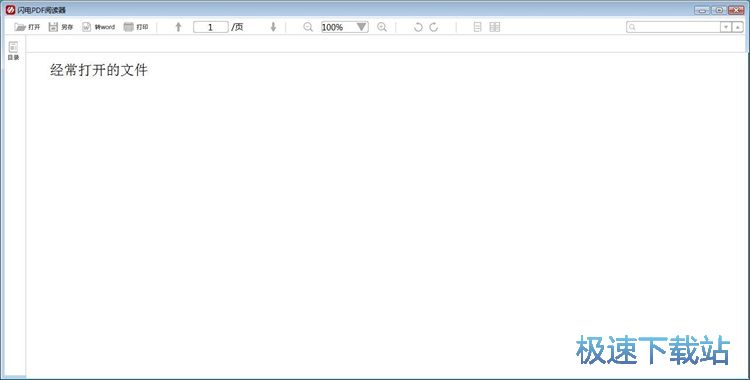Image resolution: width=750 pixels, height=380 pixels.
Task: Zoom in with the plus magnifier
Action: pyautogui.click(x=382, y=27)
